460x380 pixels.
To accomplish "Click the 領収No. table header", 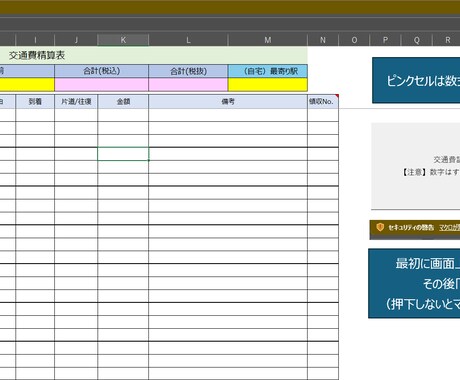I will (323, 102).
